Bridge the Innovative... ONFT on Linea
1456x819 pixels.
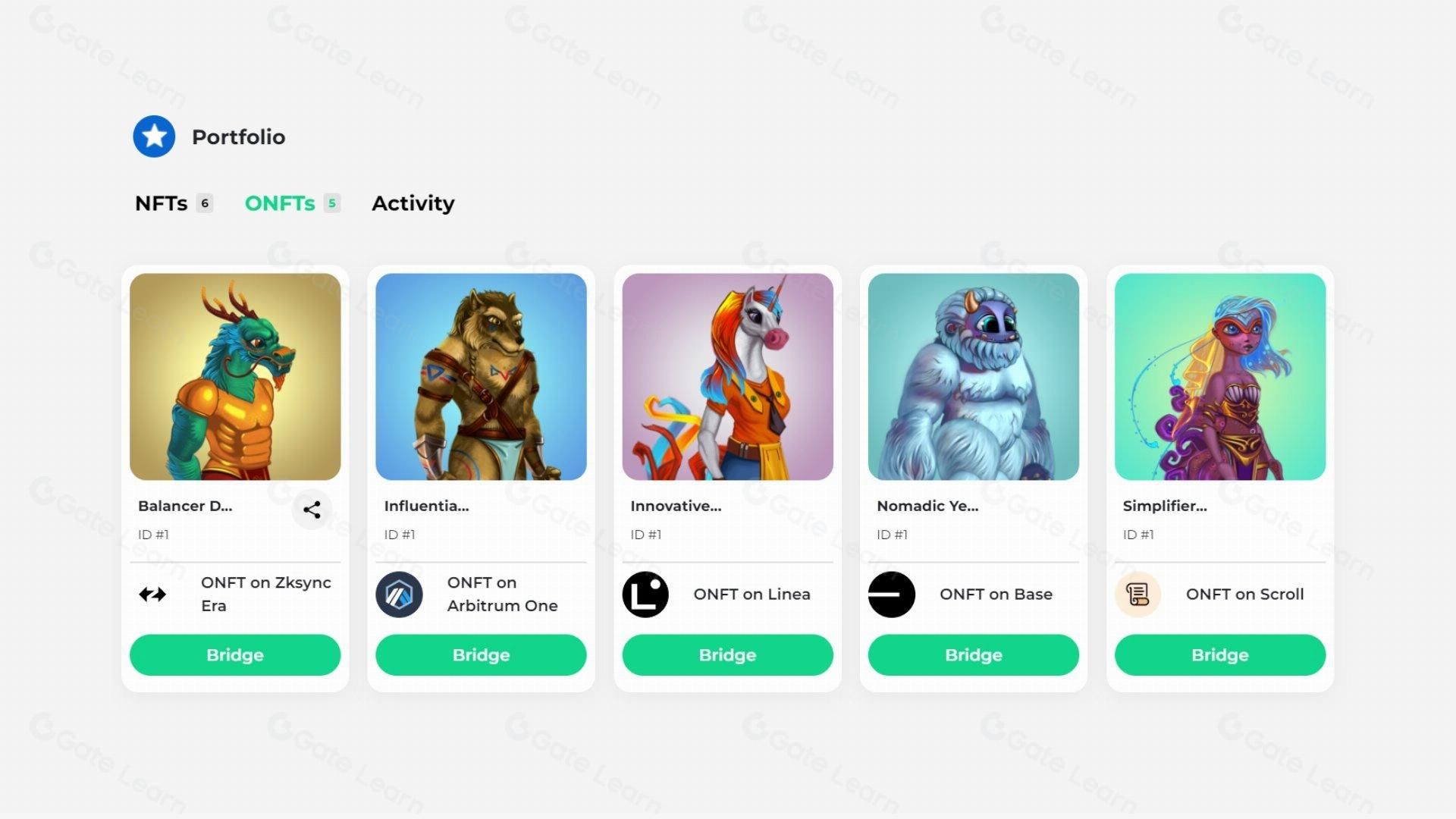click(x=727, y=655)
